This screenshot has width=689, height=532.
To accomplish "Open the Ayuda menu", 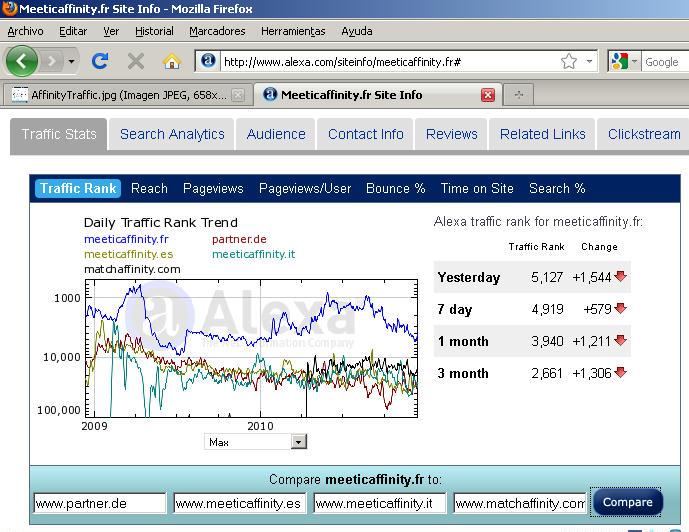I will tap(357, 31).
